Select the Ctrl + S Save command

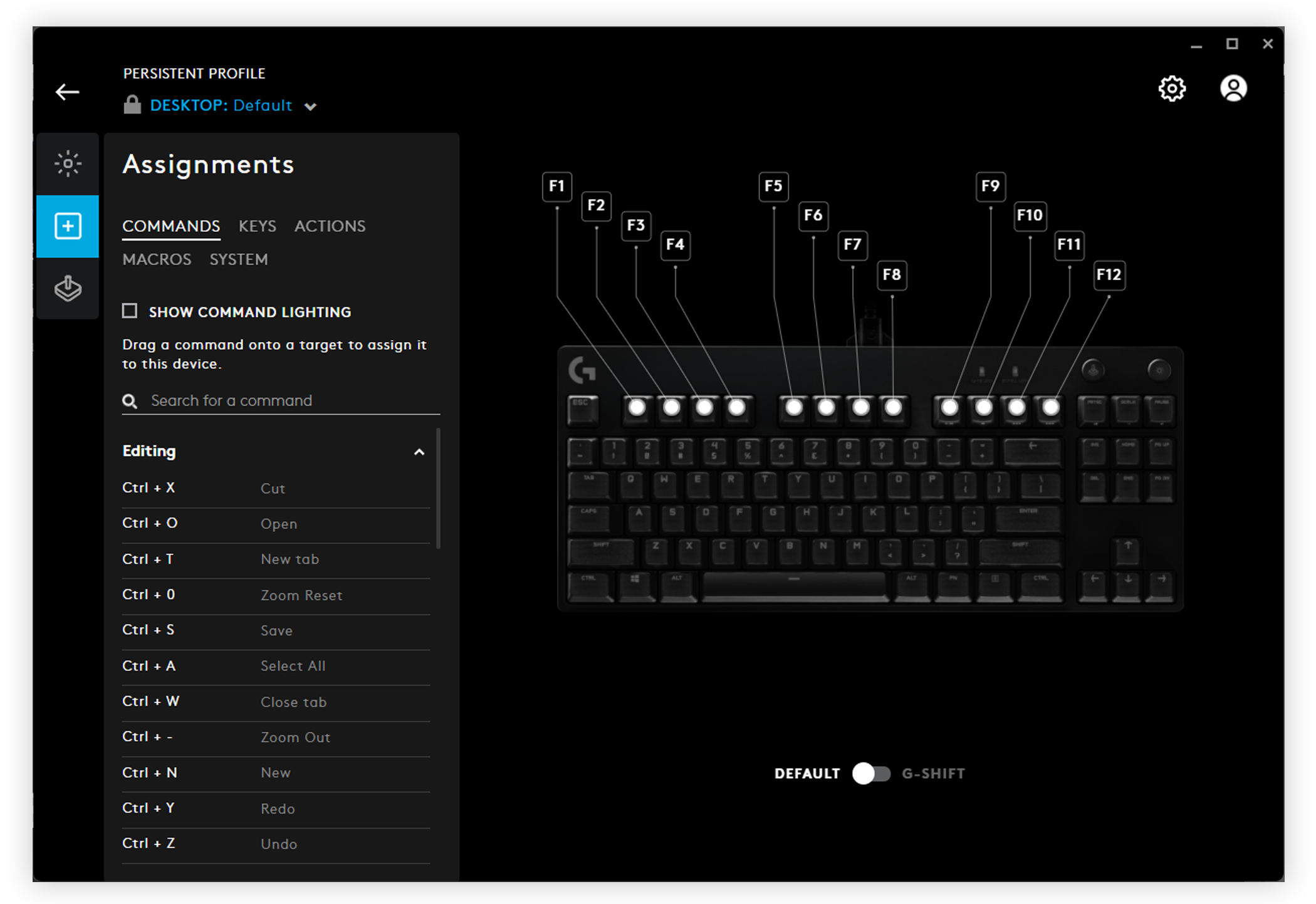(x=276, y=630)
